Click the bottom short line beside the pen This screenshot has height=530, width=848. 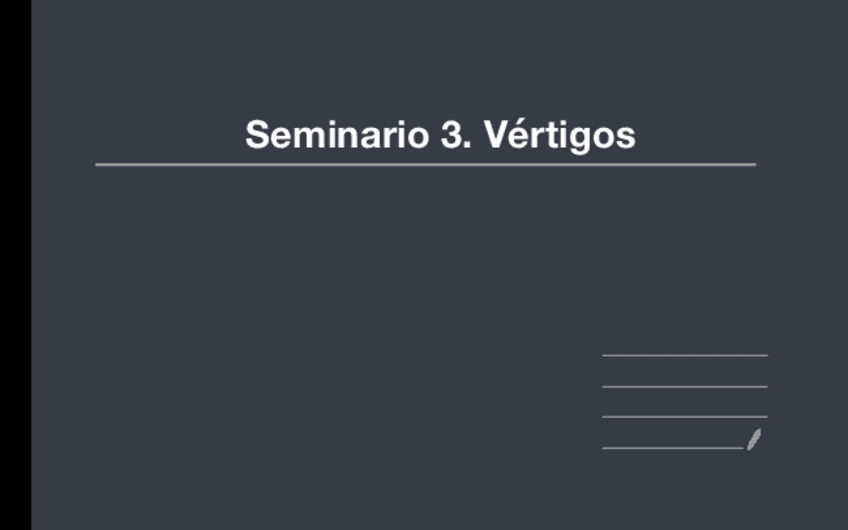click(x=672, y=448)
